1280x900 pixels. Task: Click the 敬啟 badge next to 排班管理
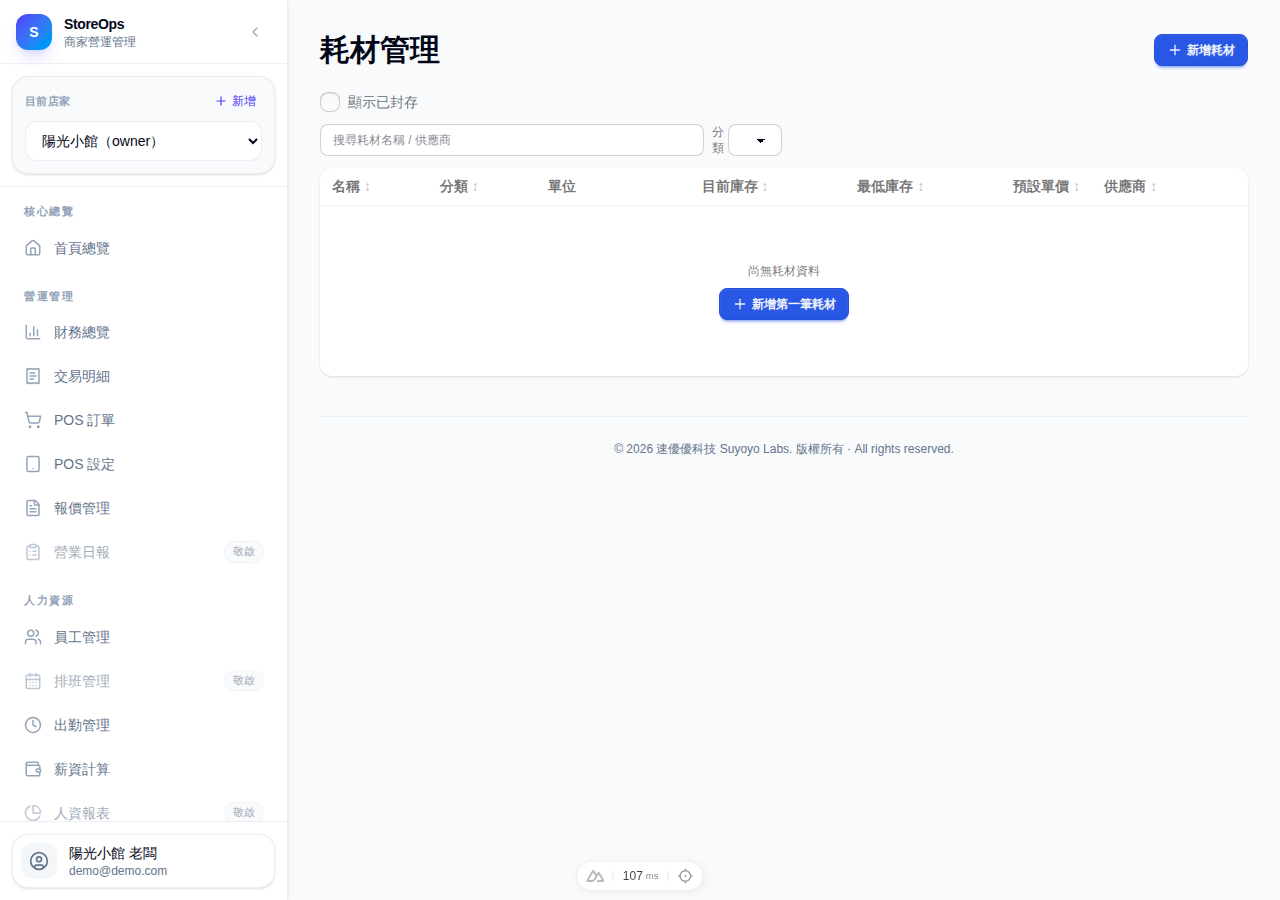click(x=244, y=681)
